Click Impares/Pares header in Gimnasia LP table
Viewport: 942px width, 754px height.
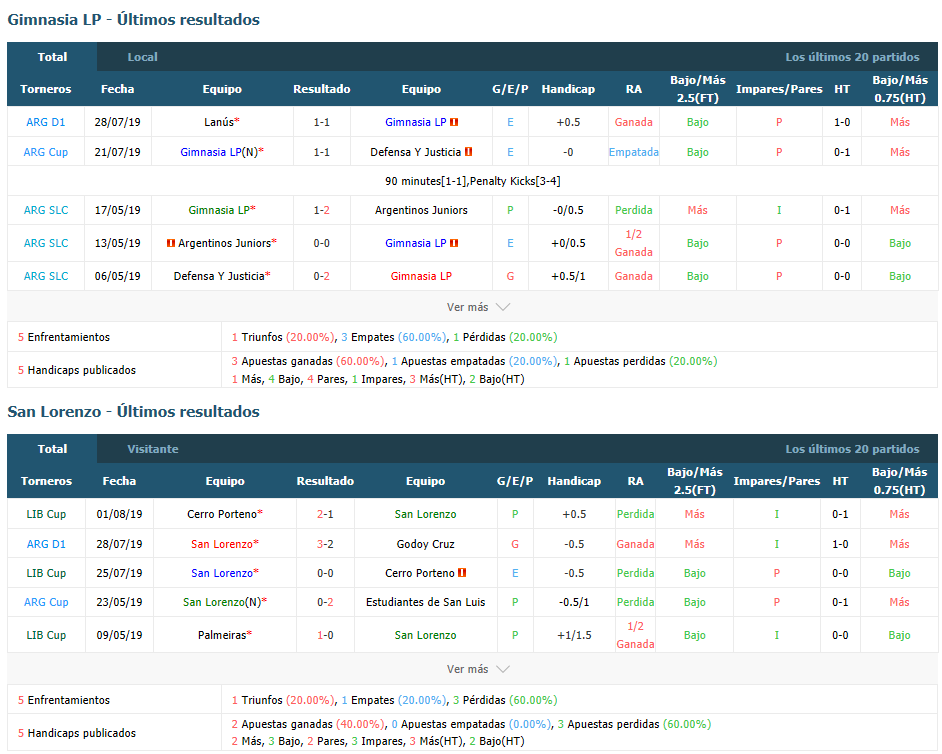tap(779, 89)
